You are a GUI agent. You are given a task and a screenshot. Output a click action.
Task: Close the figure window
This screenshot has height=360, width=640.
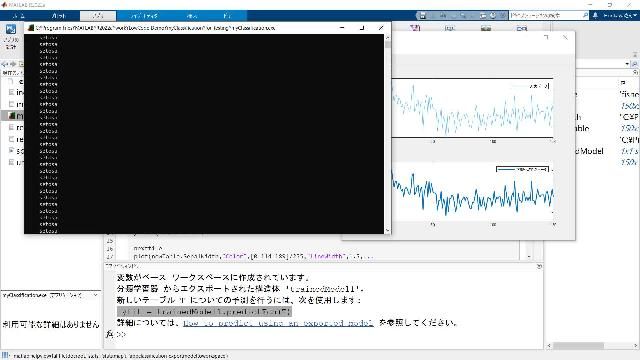pos(565,37)
